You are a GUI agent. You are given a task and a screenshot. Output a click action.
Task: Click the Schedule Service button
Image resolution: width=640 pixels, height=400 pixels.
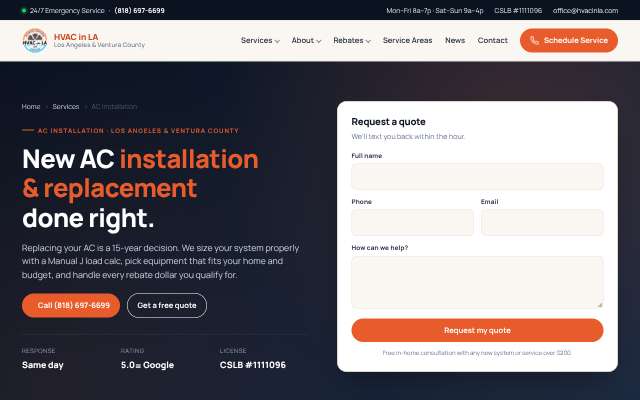click(x=569, y=40)
